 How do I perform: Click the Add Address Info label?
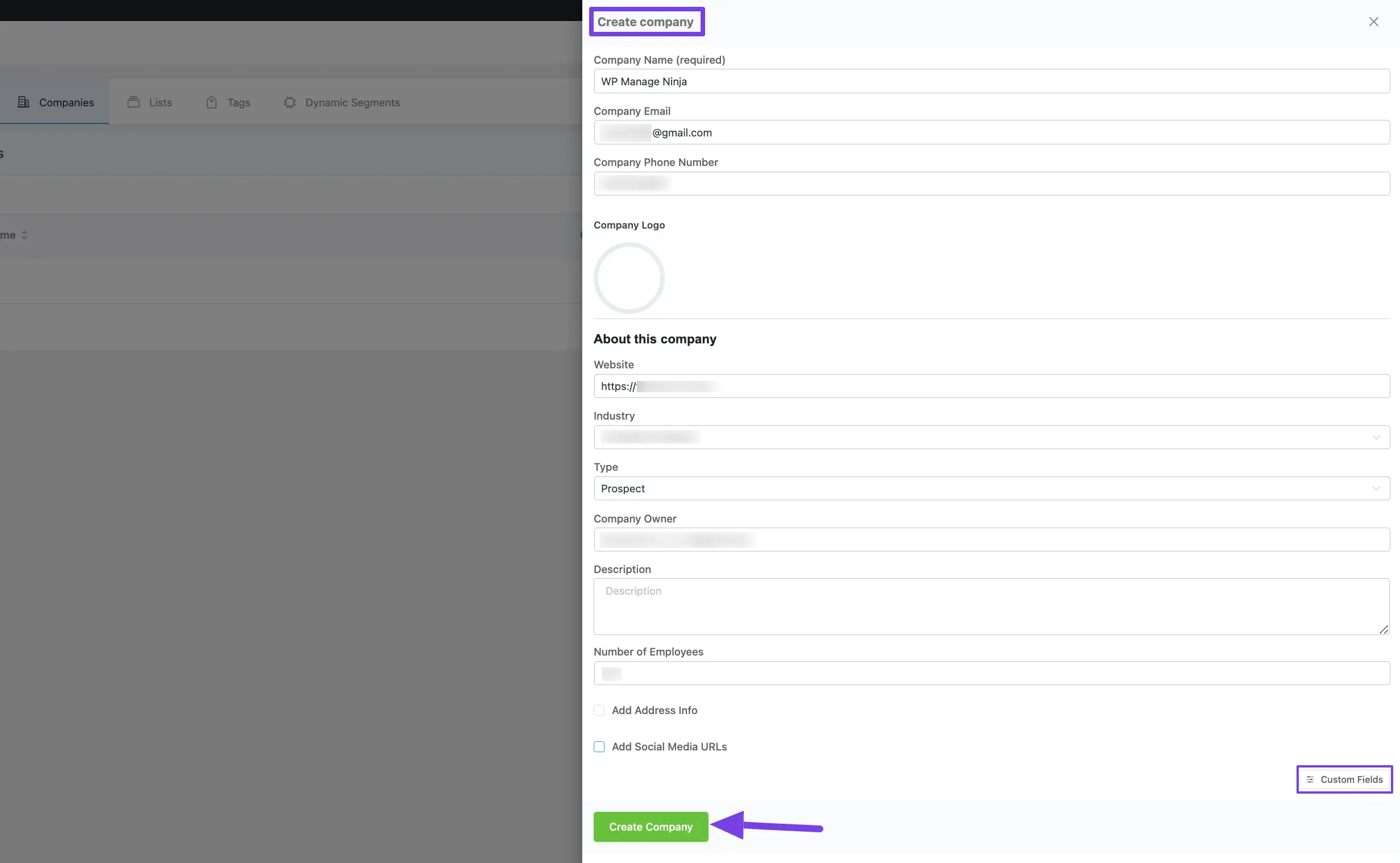654,710
